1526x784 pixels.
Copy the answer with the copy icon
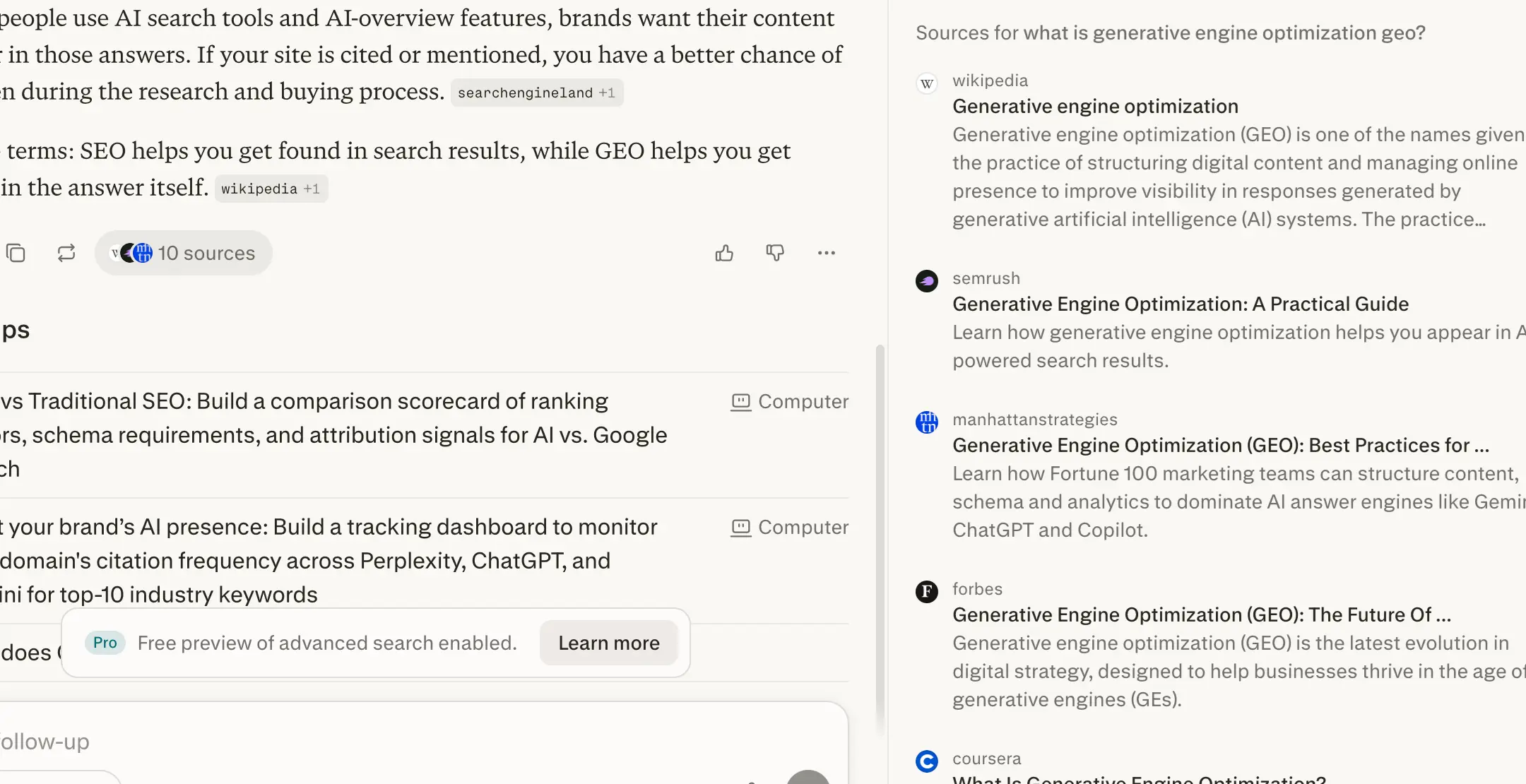click(x=16, y=253)
